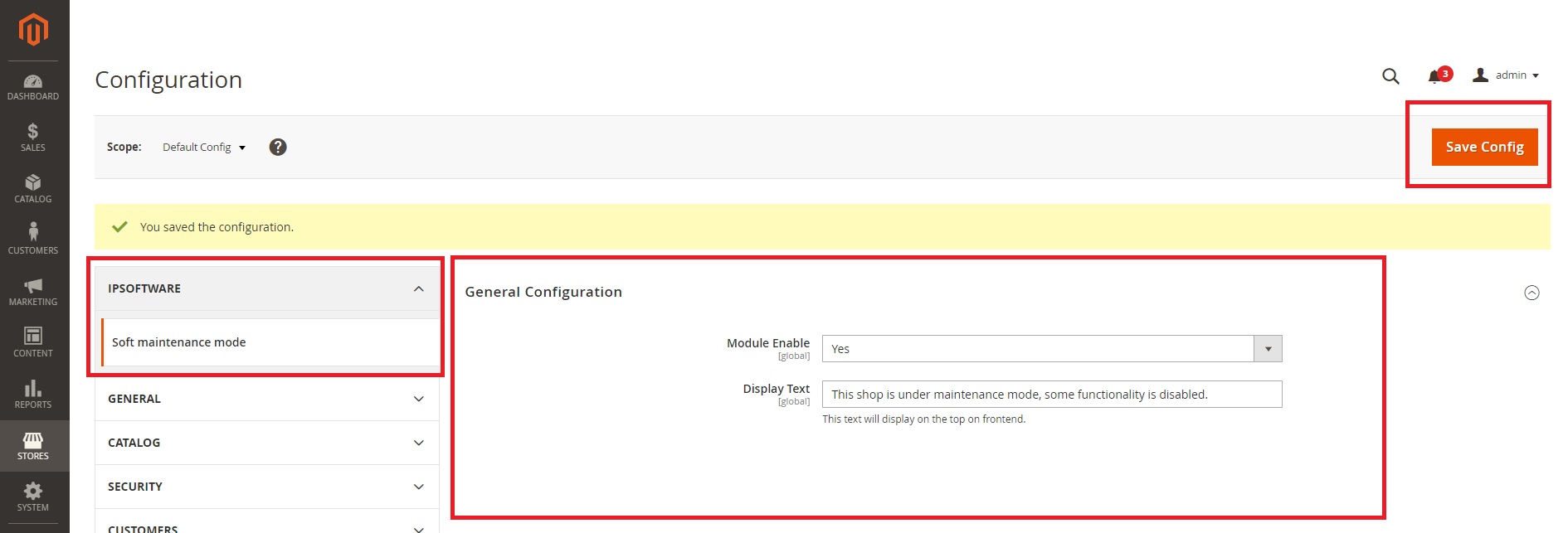
Task: Expand the GENERAL config group
Action: [267, 399]
